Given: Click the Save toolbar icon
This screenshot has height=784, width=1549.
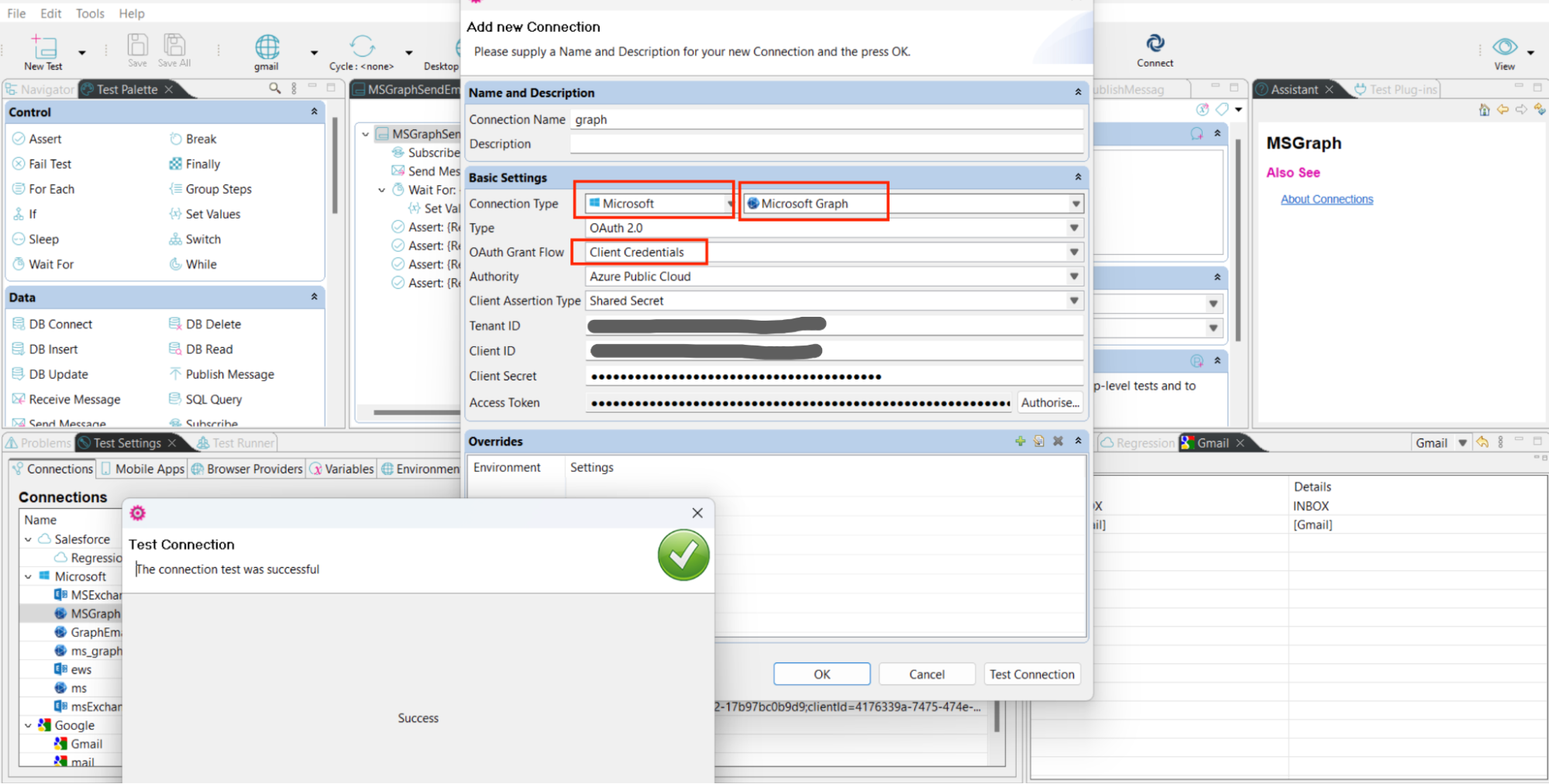Looking at the screenshot, I should (x=137, y=45).
